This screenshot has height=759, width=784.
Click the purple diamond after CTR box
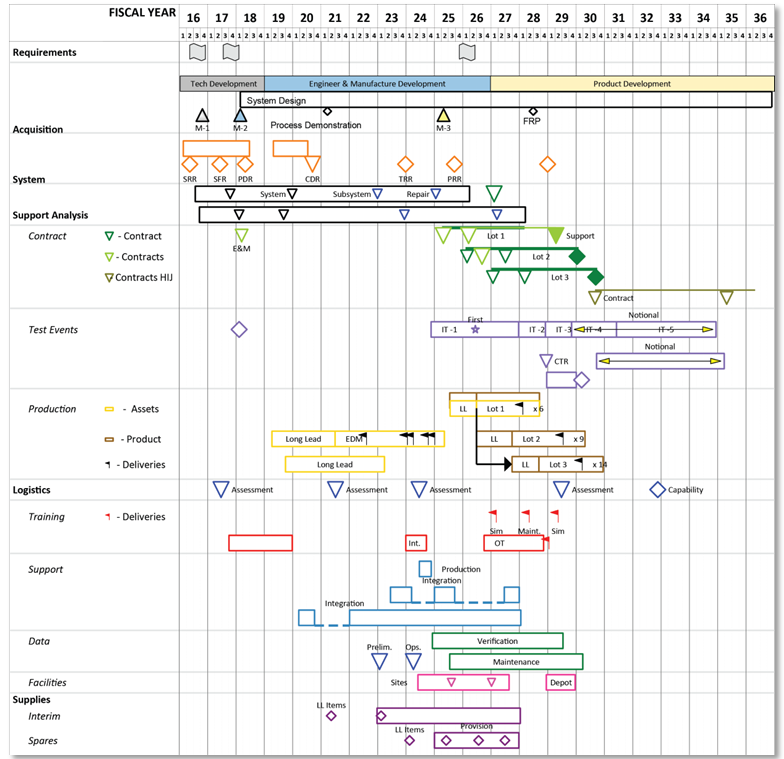click(582, 380)
